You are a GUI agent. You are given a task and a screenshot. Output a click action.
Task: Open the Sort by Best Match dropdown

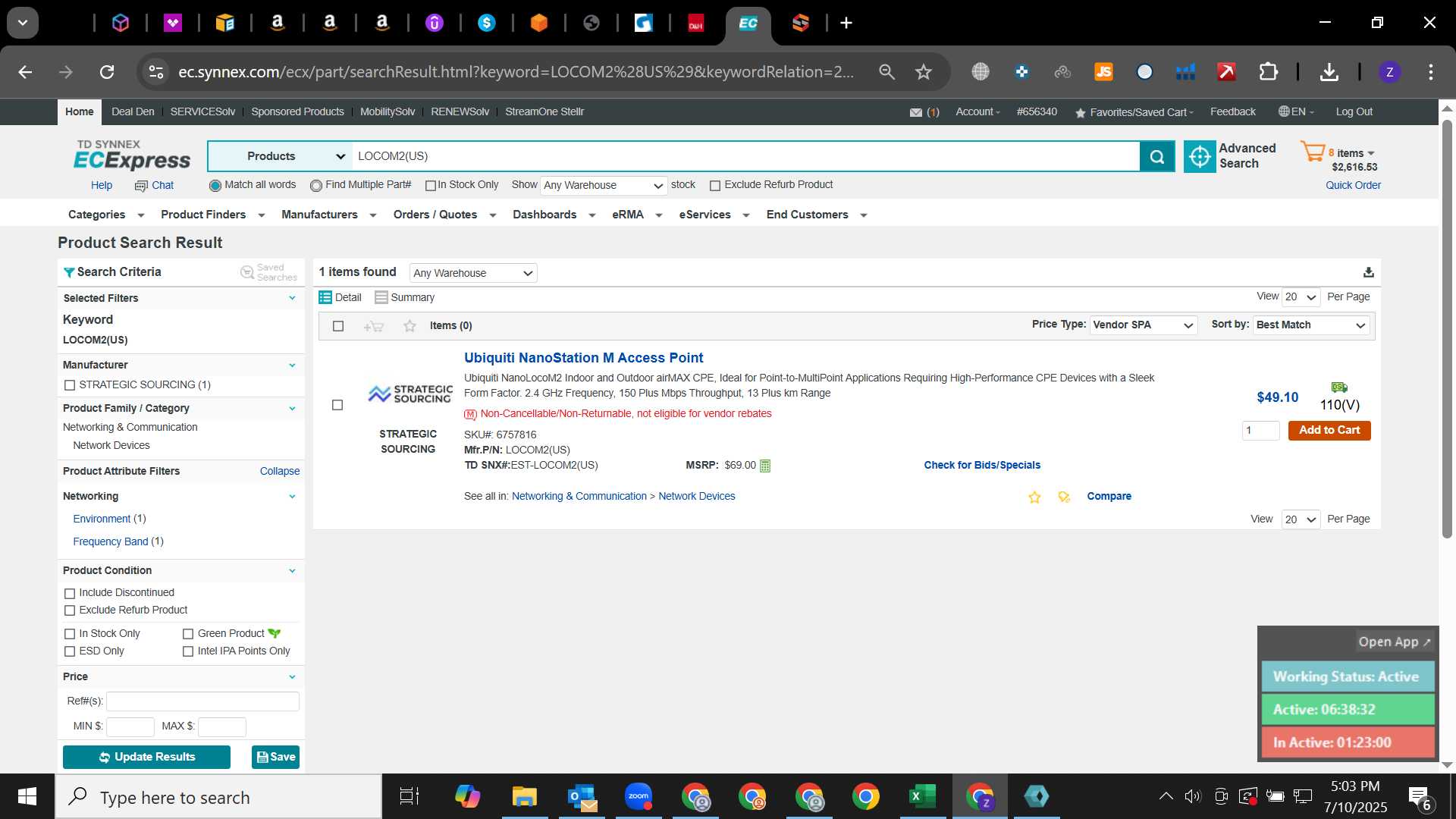point(1311,325)
